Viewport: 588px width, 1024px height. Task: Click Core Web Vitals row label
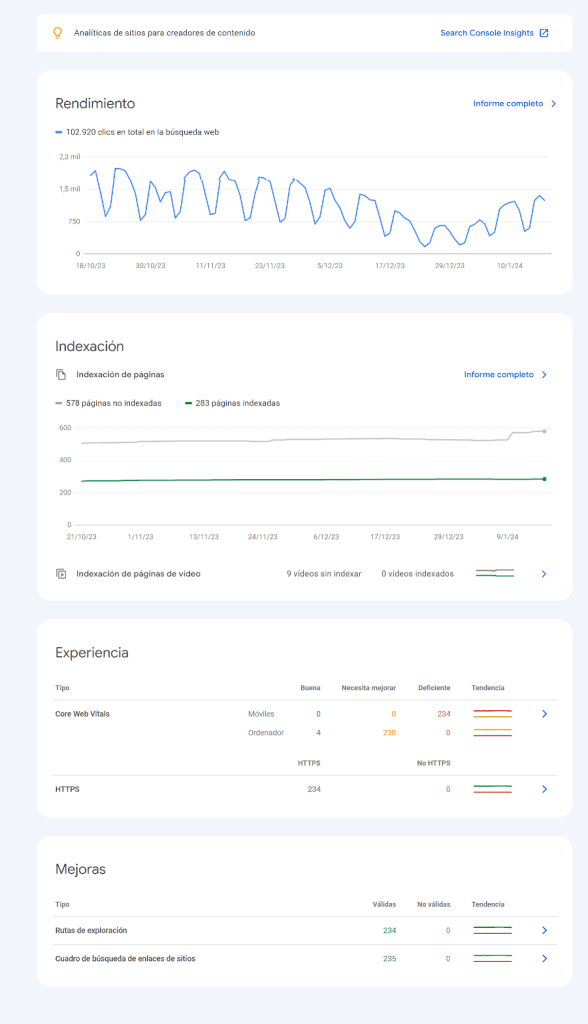point(82,714)
